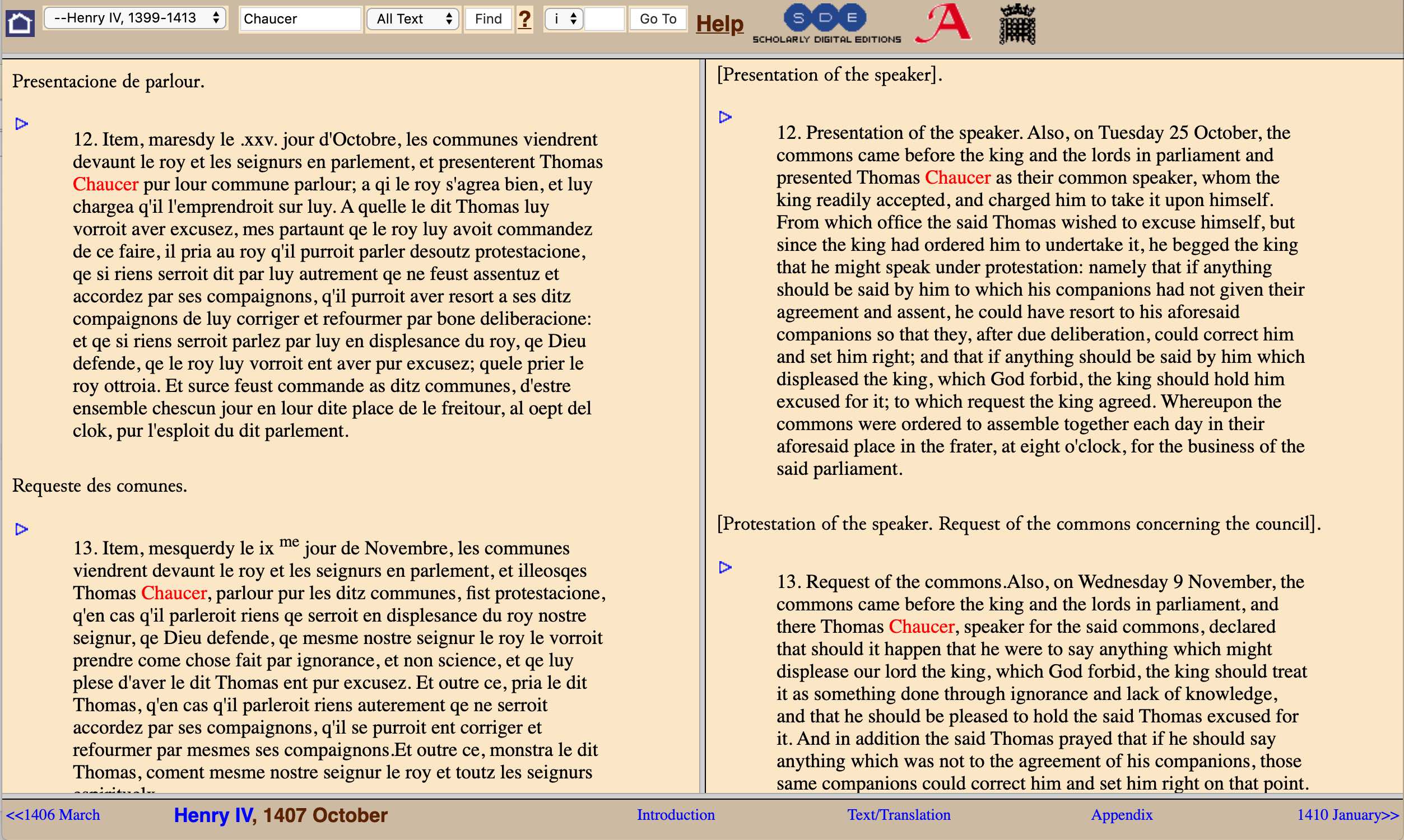Open the roman numeral 'i' dropdown

pos(563,18)
